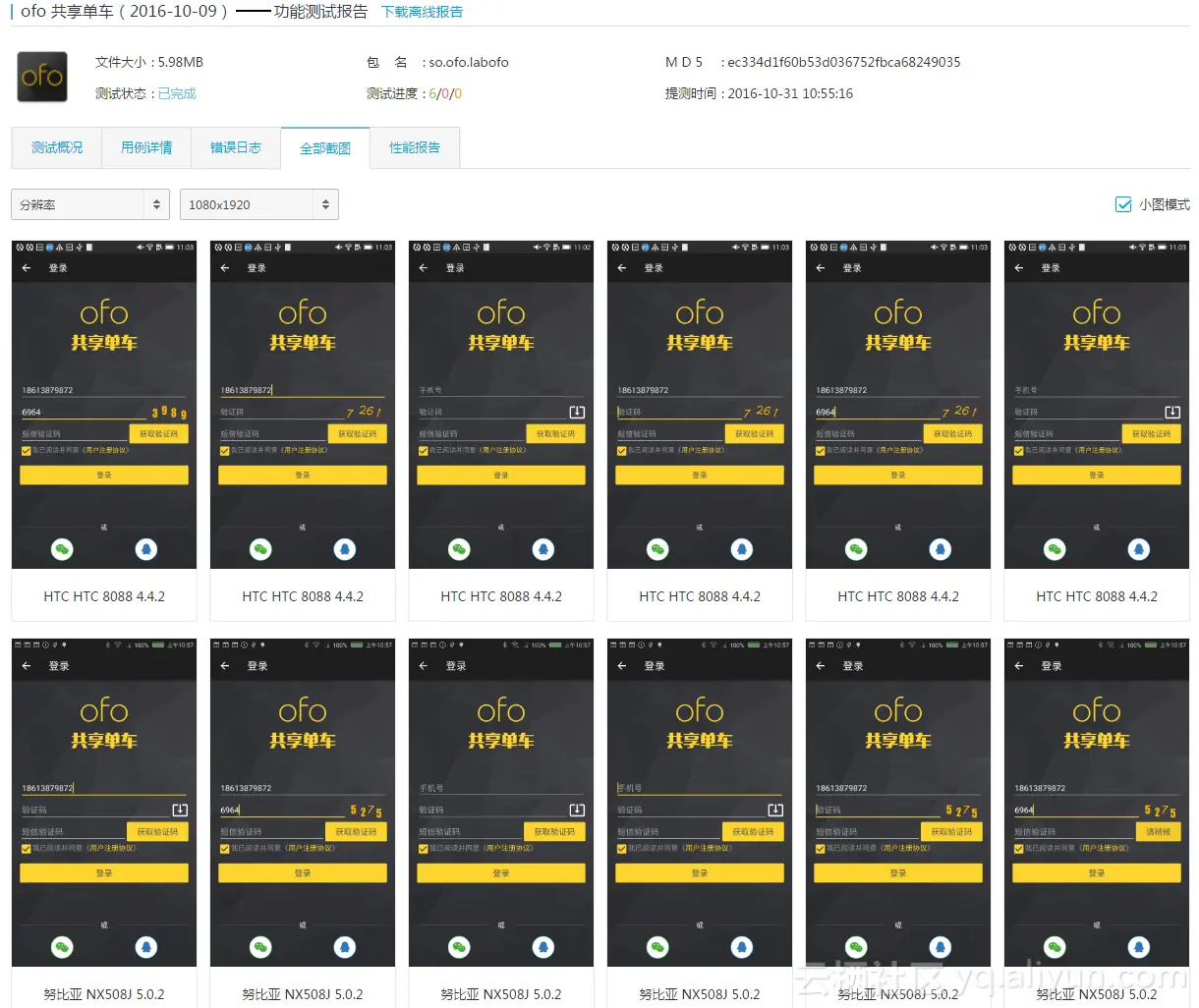QQ icon in 努比亚 请稍候 screenshot
Screen dimensions: 1199x1008
click(x=1139, y=947)
